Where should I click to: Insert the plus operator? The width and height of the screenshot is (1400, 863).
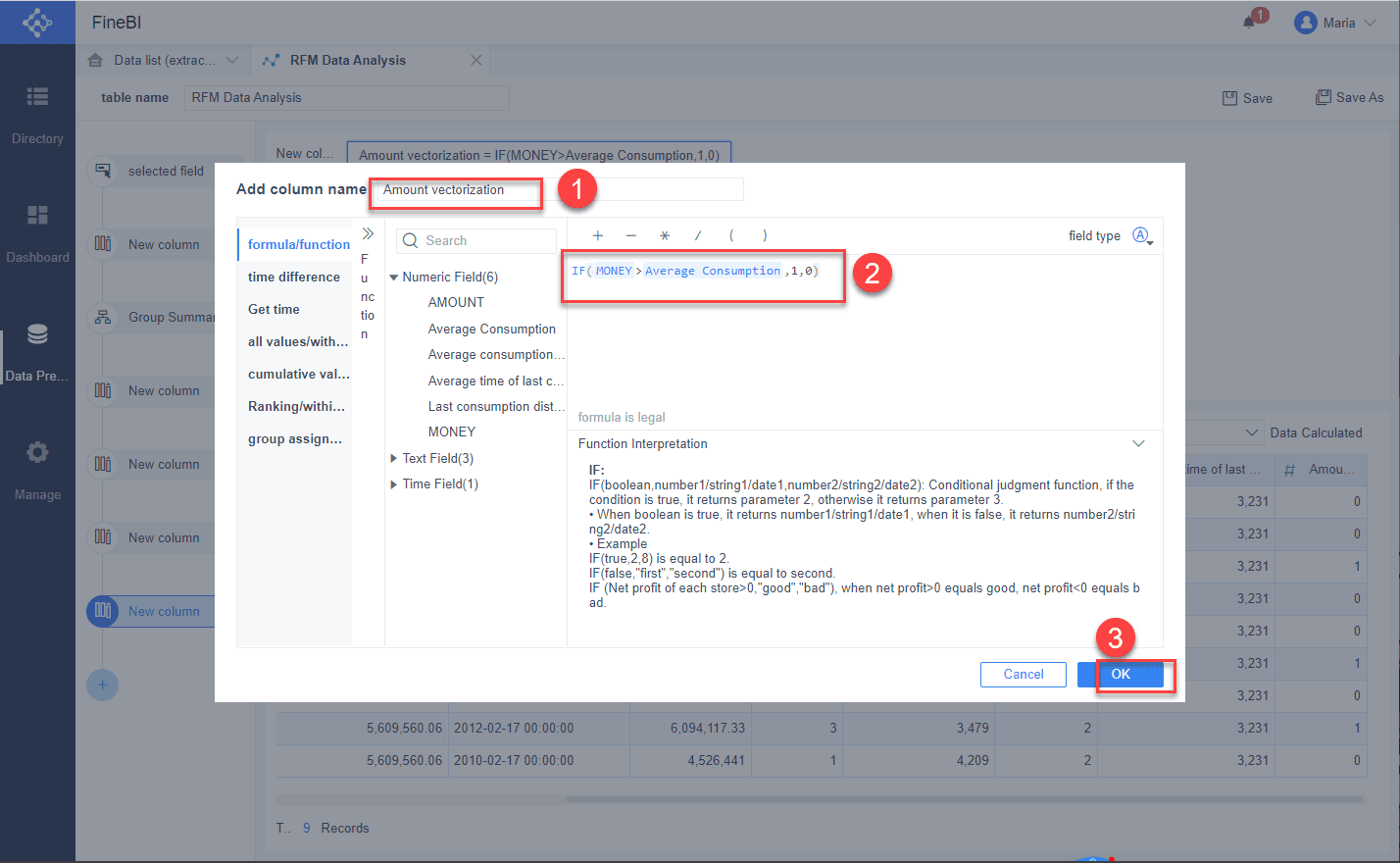click(598, 235)
